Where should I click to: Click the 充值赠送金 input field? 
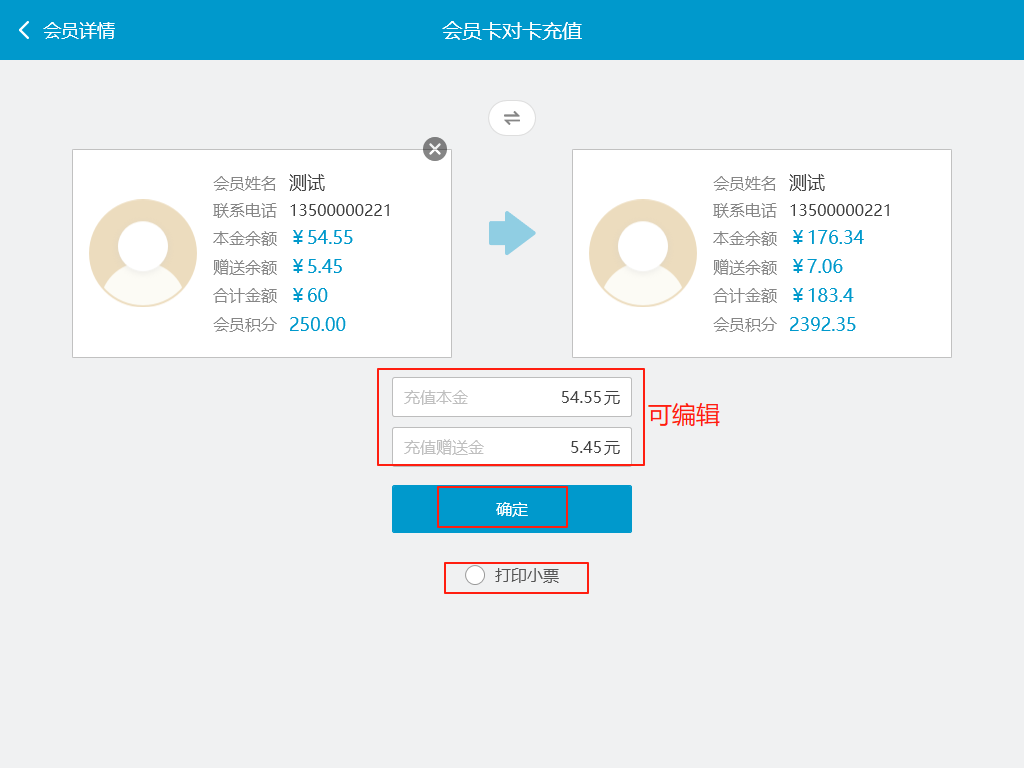[511, 446]
